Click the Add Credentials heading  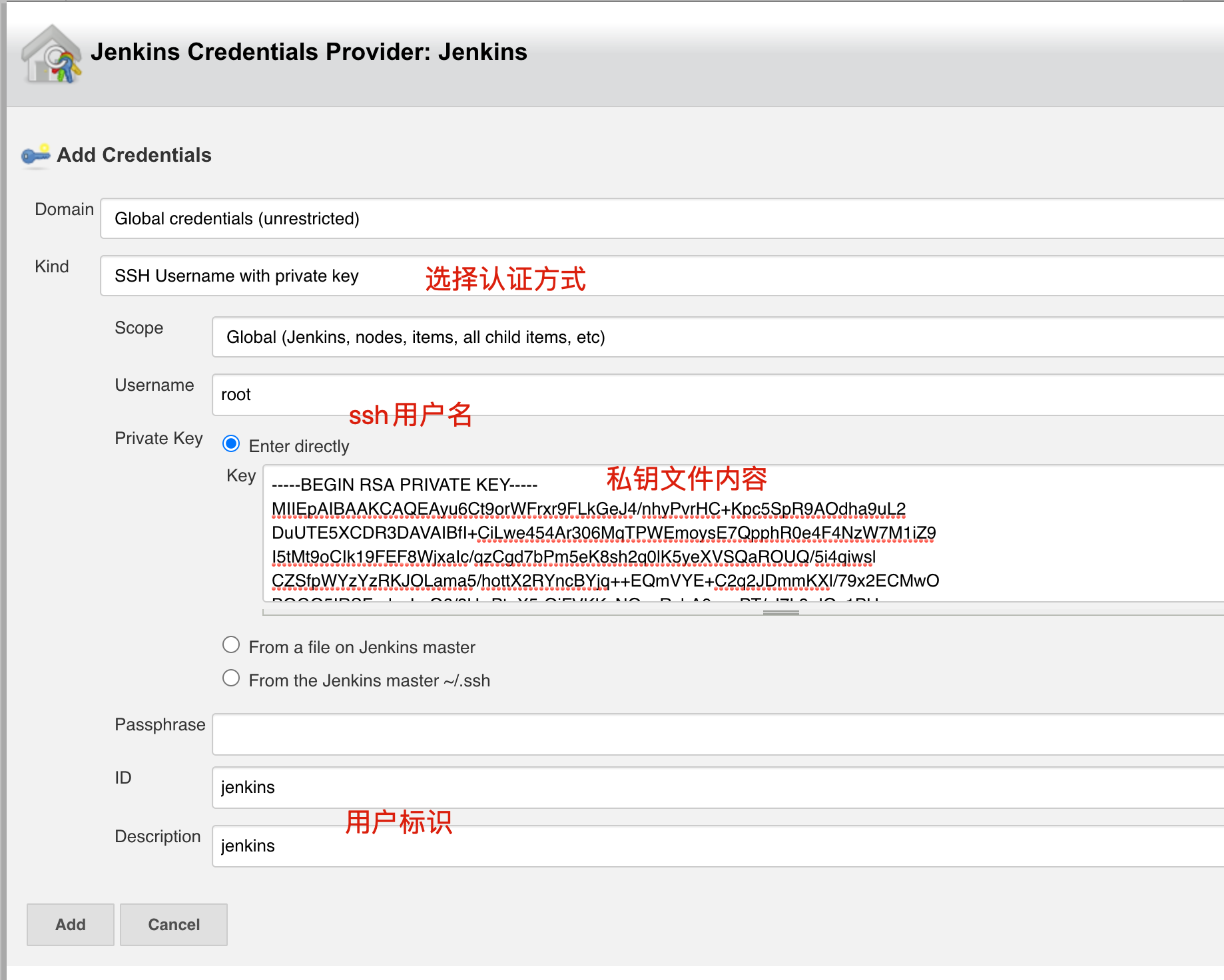[134, 155]
